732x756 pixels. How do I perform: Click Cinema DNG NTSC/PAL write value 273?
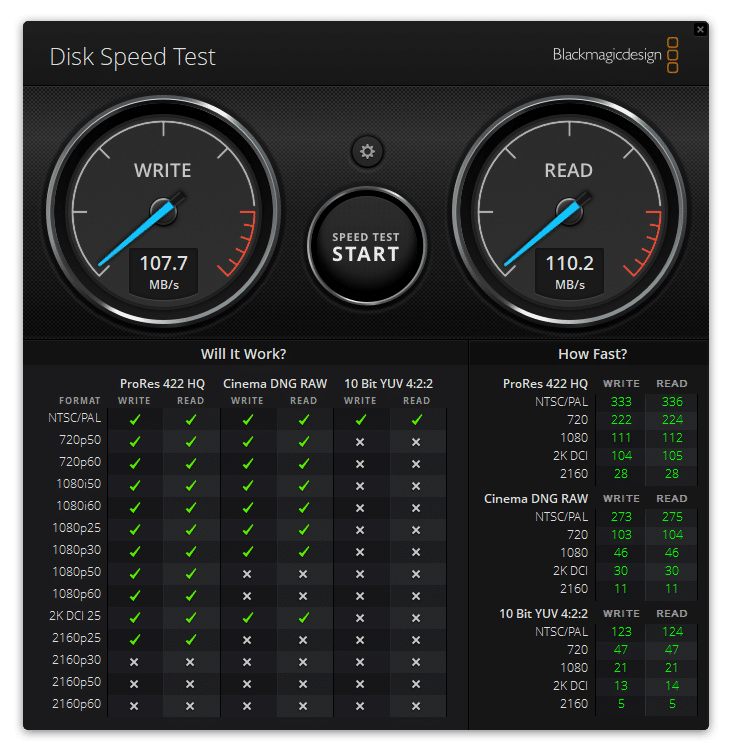click(x=621, y=516)
